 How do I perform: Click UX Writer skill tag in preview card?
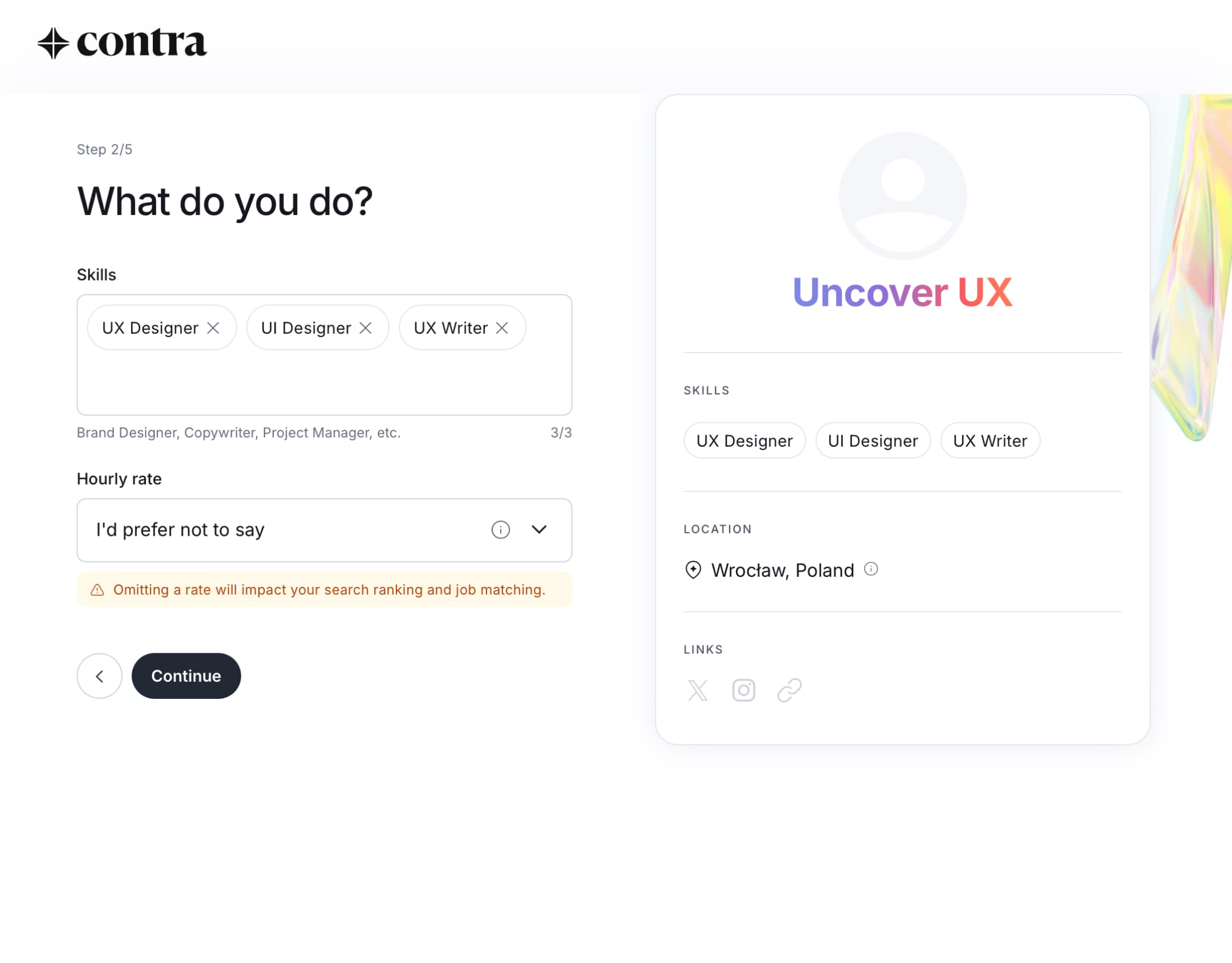989,440
